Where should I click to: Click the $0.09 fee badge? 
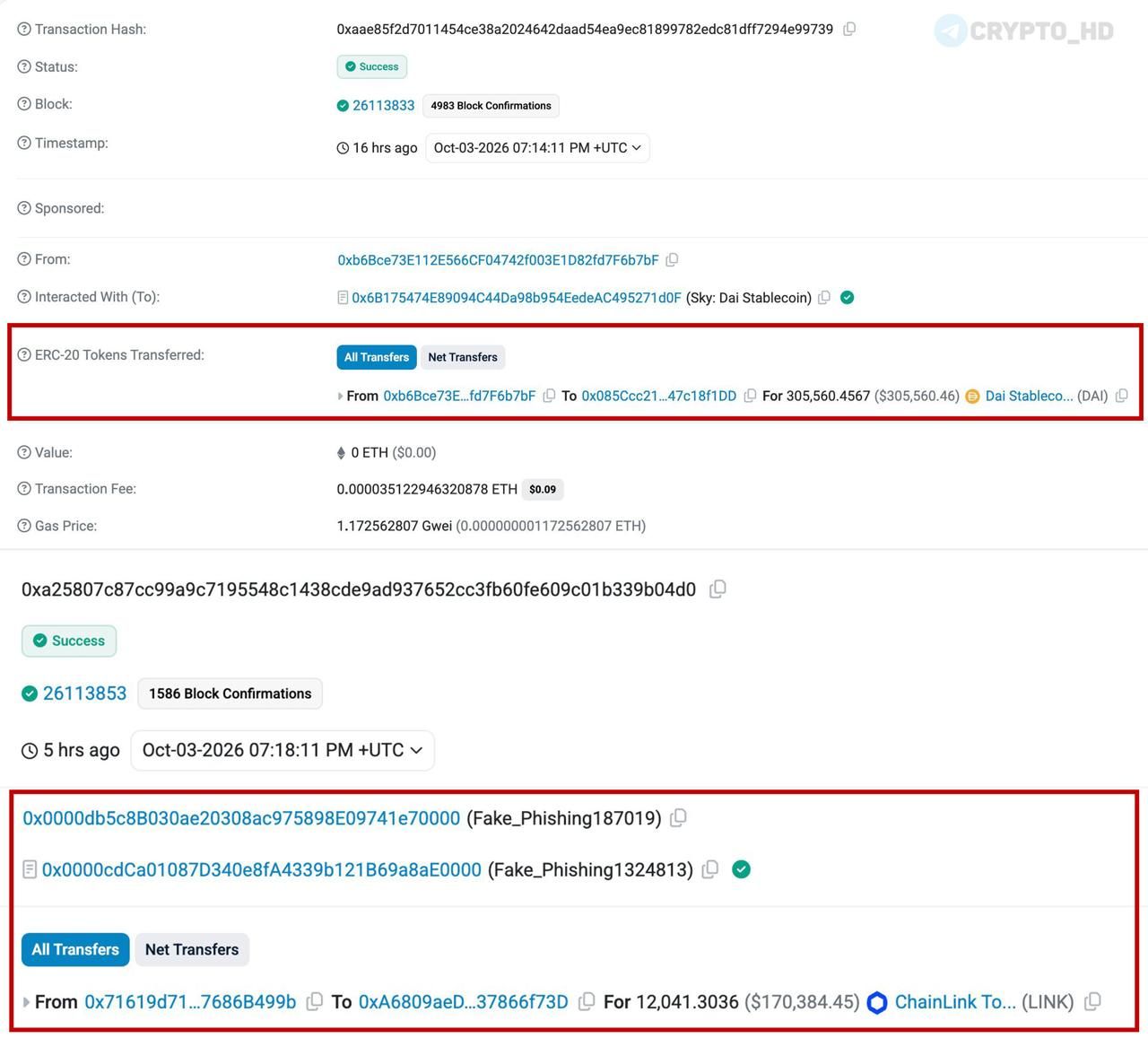[543, 490]
